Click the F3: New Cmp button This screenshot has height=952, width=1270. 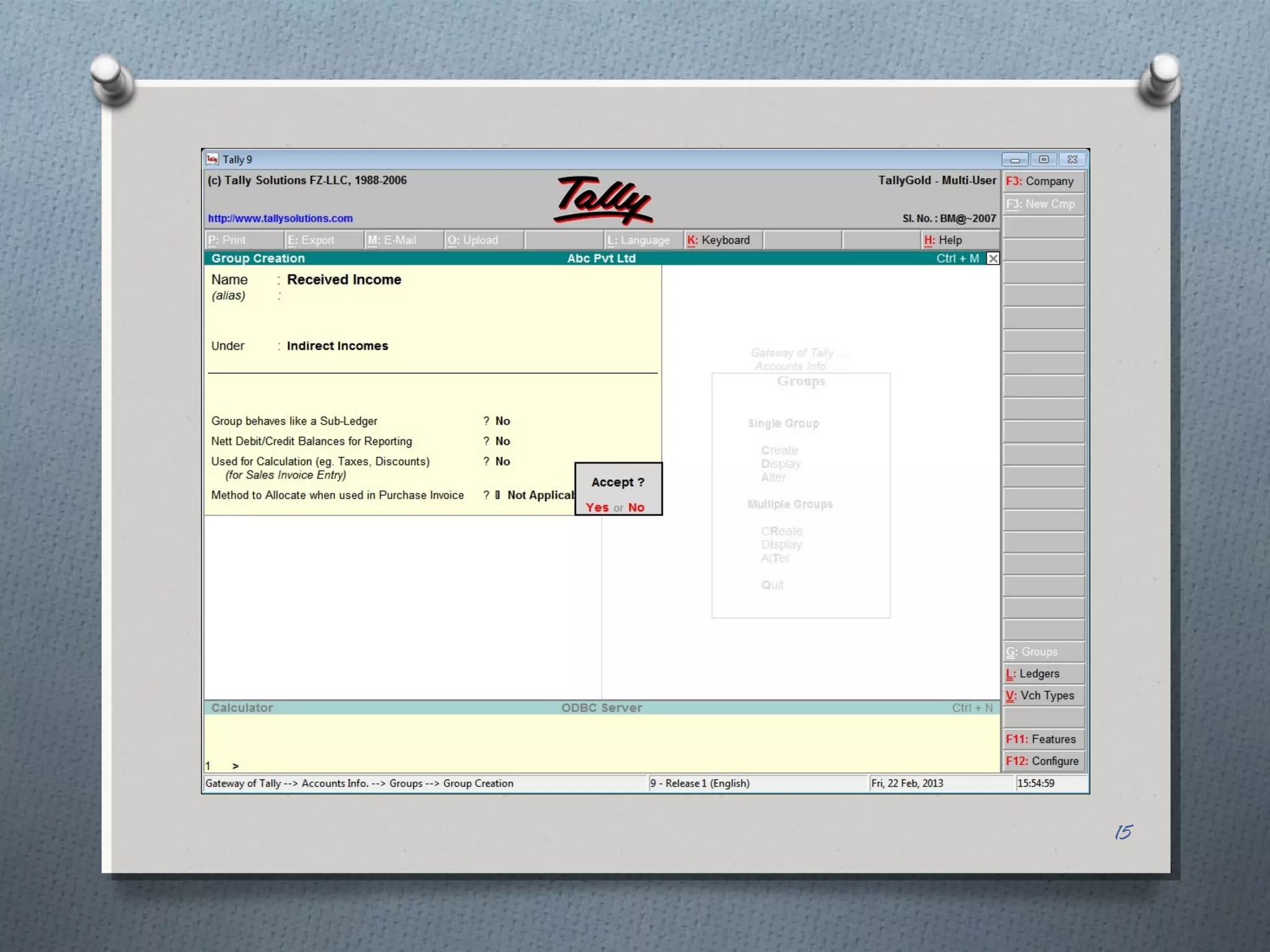coord(1044,204)
